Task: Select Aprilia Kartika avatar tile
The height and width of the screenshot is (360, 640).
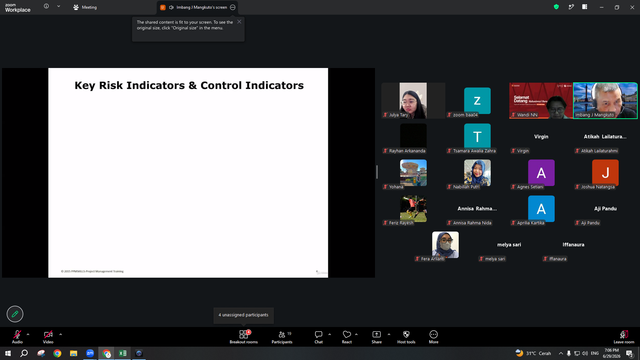Action: point(541,209)
